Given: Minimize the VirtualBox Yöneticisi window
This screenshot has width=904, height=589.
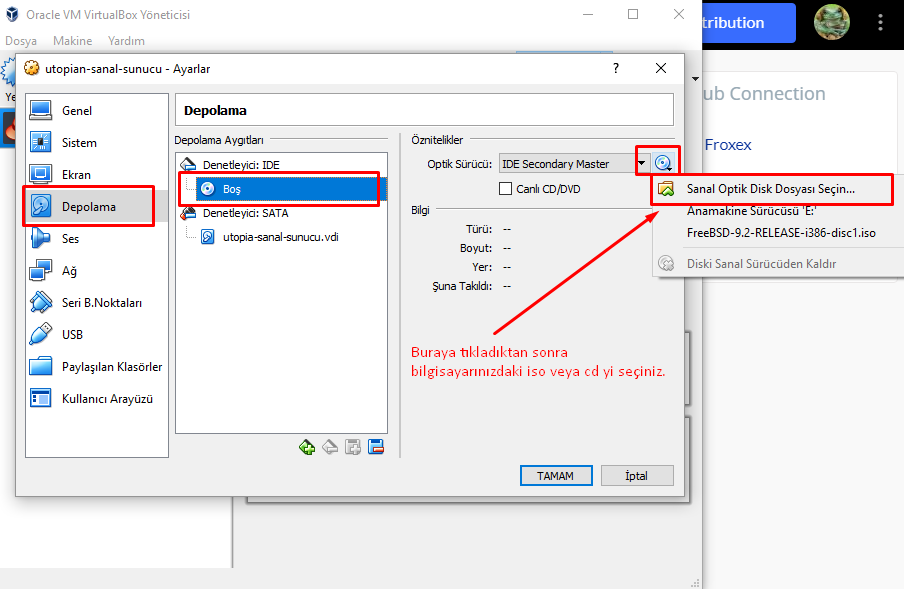Looking at the screenshot, I should [x=588, y=14].
